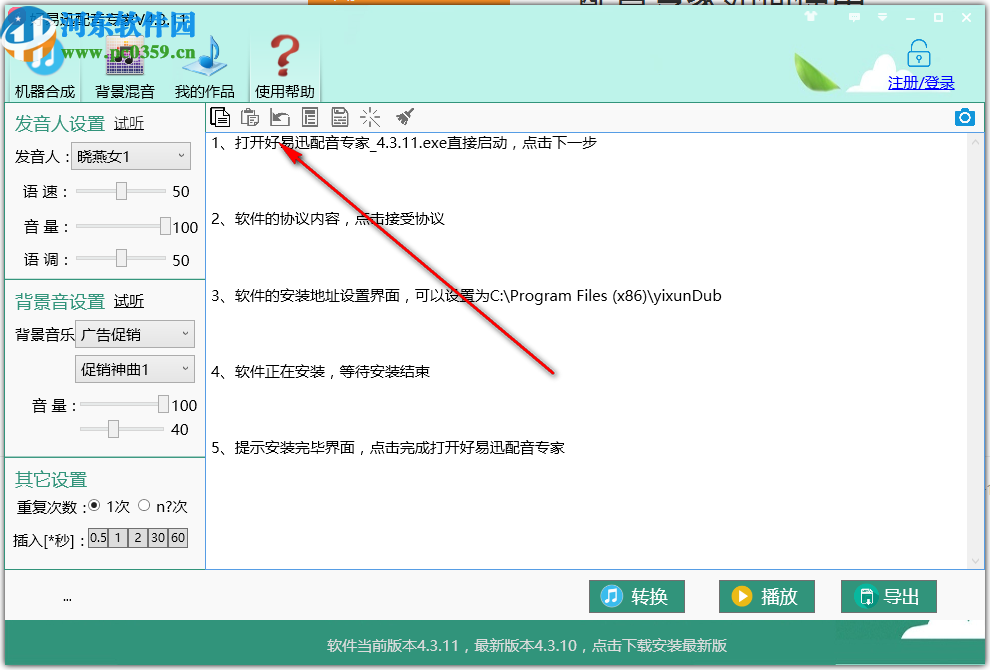Viewport: 990px width, 670px height.
Task: Click the 注册/登录 link
Action: coord(921,83)
